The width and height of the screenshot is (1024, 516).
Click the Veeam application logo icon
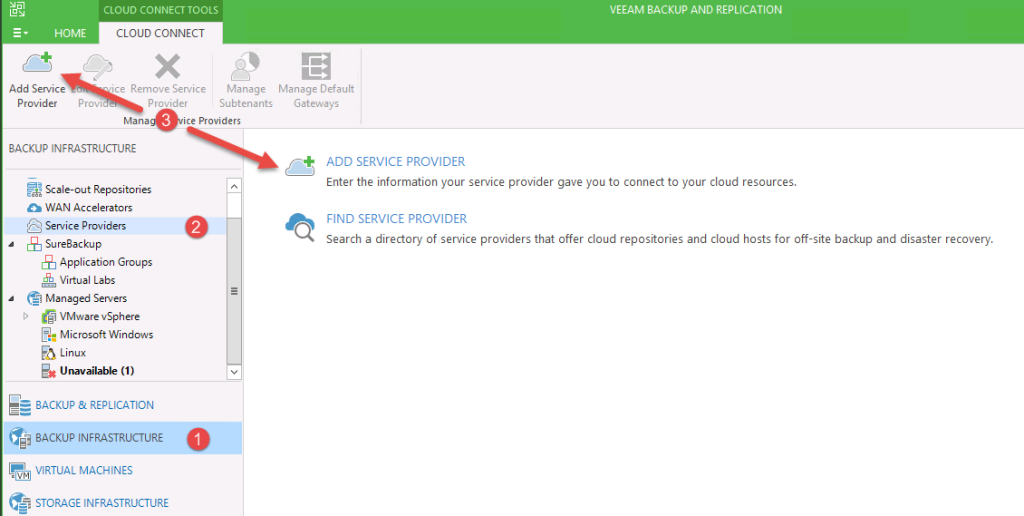pos(18,9)
